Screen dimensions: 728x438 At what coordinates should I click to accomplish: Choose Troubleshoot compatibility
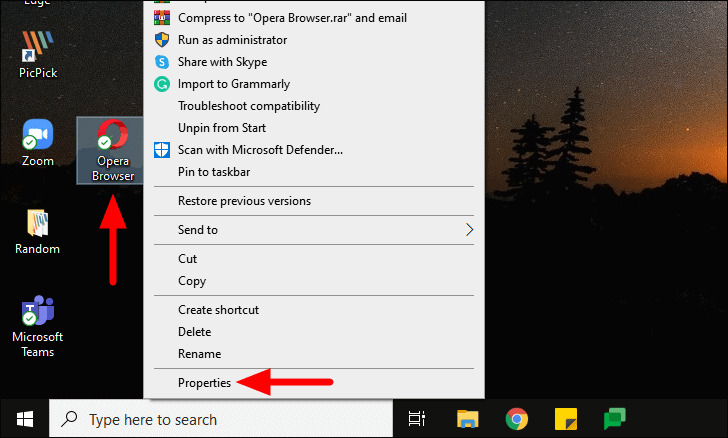[x=314, y=106]
